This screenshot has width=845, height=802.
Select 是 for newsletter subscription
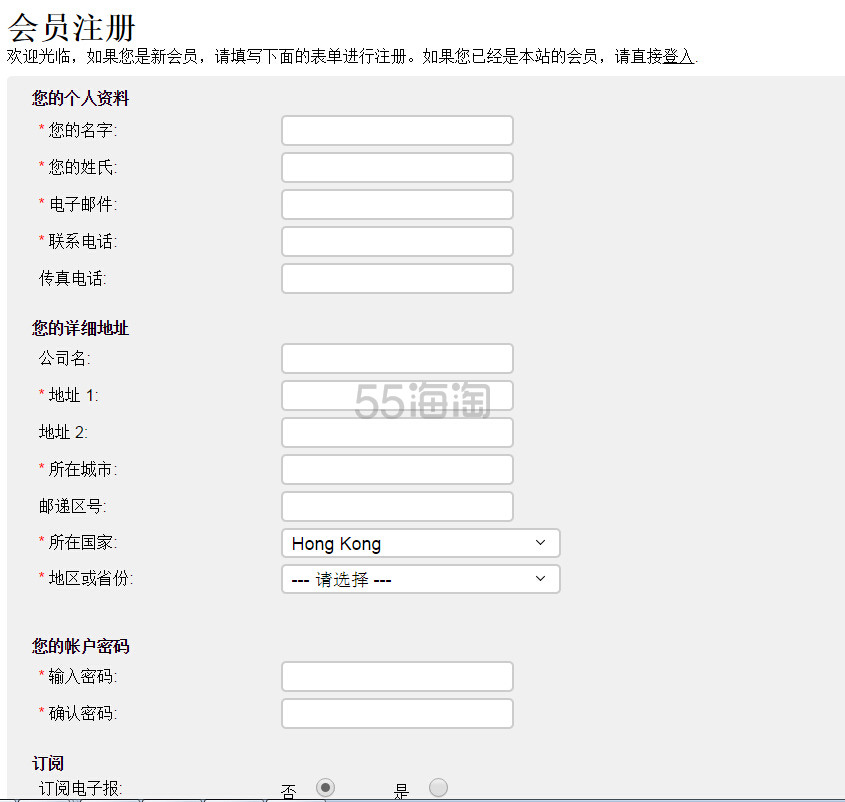438,787
